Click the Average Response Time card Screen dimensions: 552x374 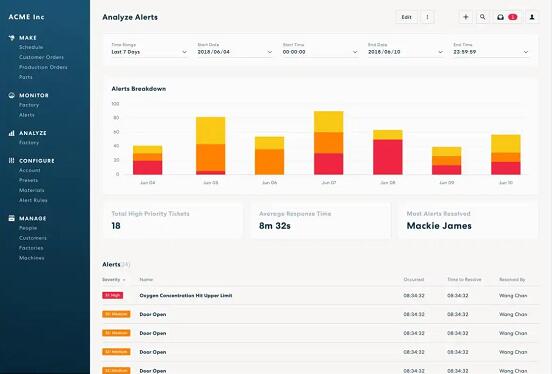320,220
